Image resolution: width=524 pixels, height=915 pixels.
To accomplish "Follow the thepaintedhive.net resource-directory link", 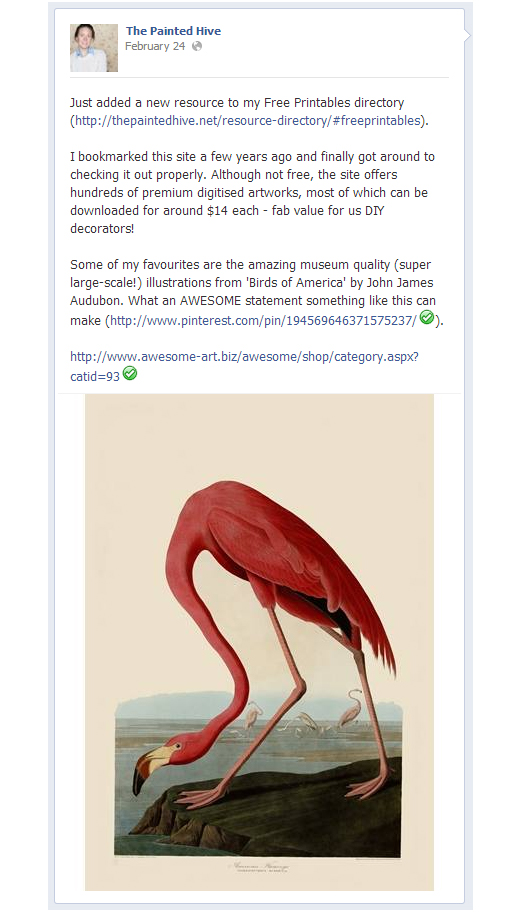I will (247, 121).
